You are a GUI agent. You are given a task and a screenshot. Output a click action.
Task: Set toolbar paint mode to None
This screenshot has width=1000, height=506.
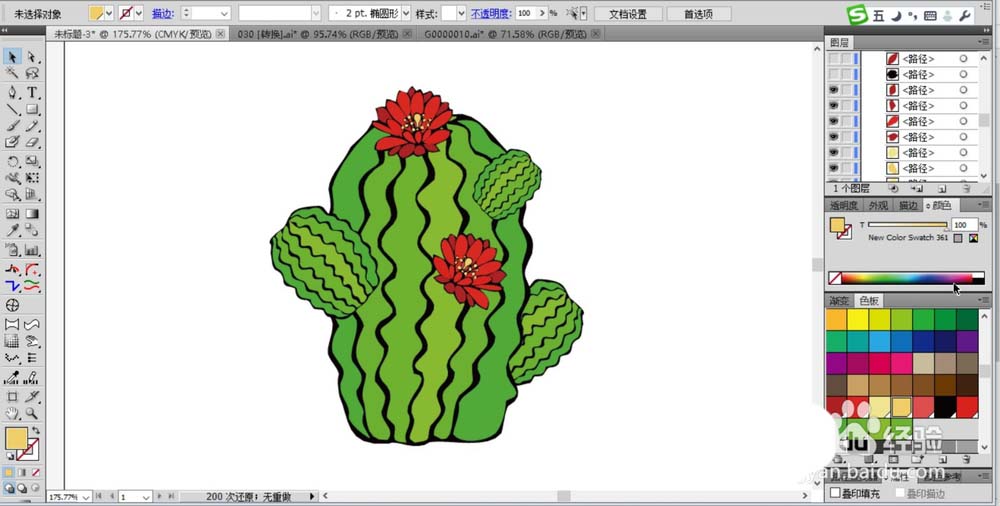(x=36, y=473)
